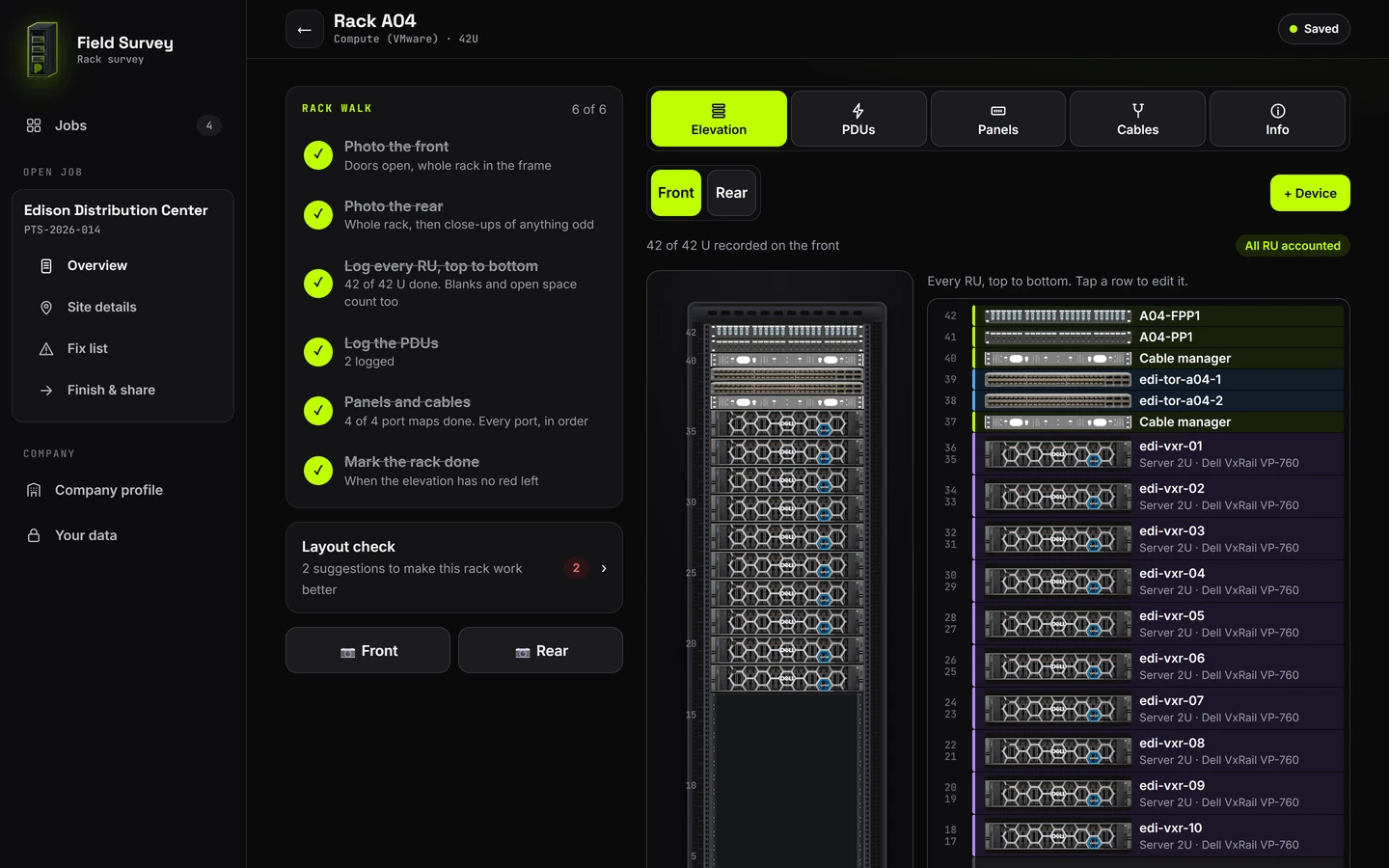1389x868 pixels.
Task: Switch to the Rear elevation view
Action: (731, 193)
